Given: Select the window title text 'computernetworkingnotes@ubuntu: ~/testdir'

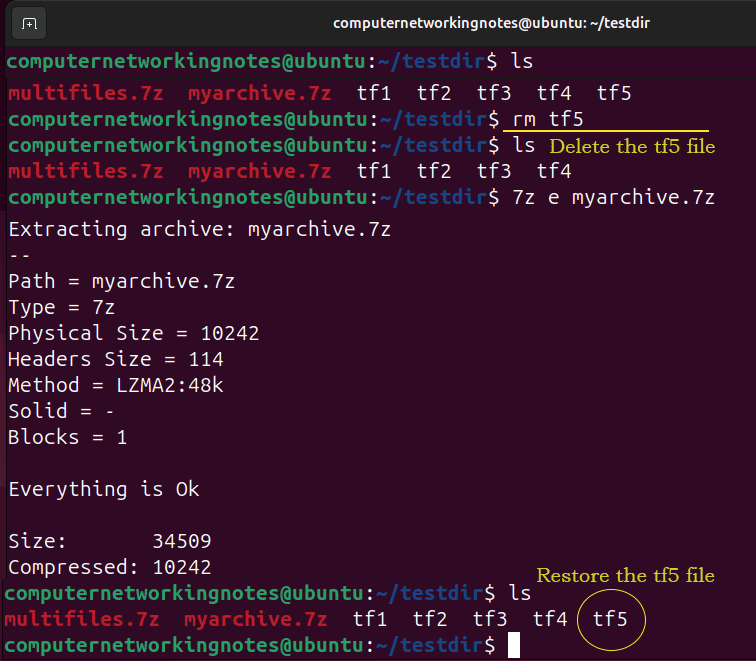Looking at the screenshot, I should point(491,23).
